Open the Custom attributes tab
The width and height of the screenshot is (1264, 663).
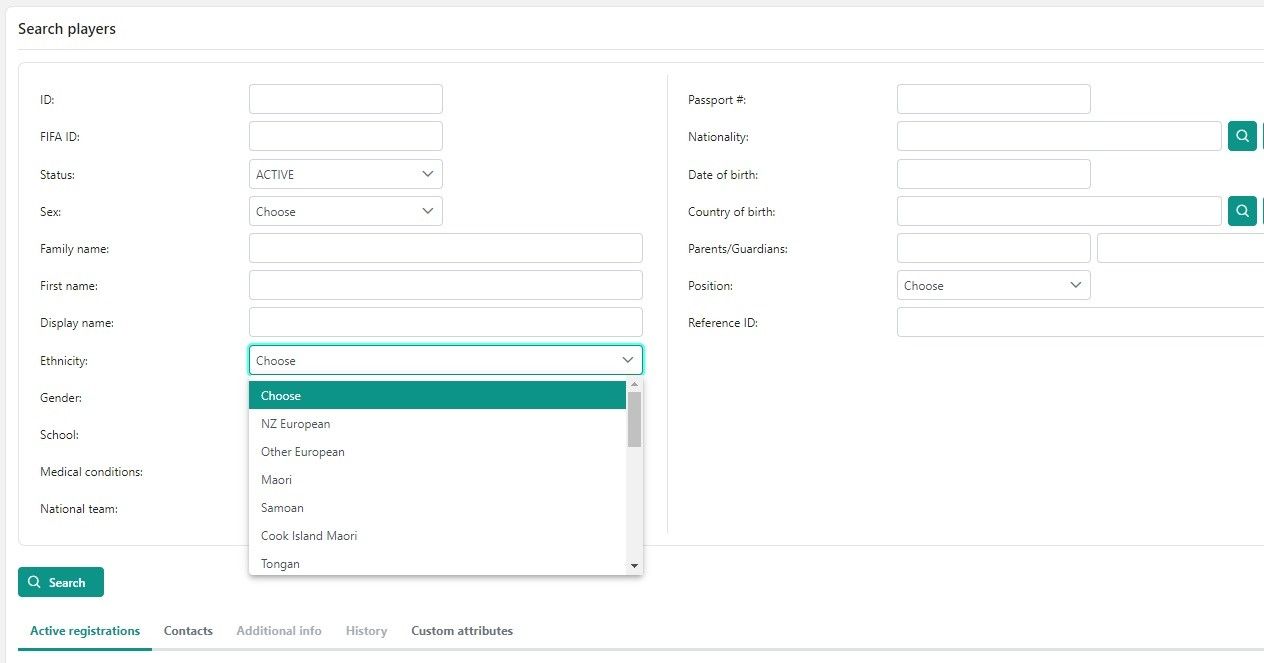462,631
